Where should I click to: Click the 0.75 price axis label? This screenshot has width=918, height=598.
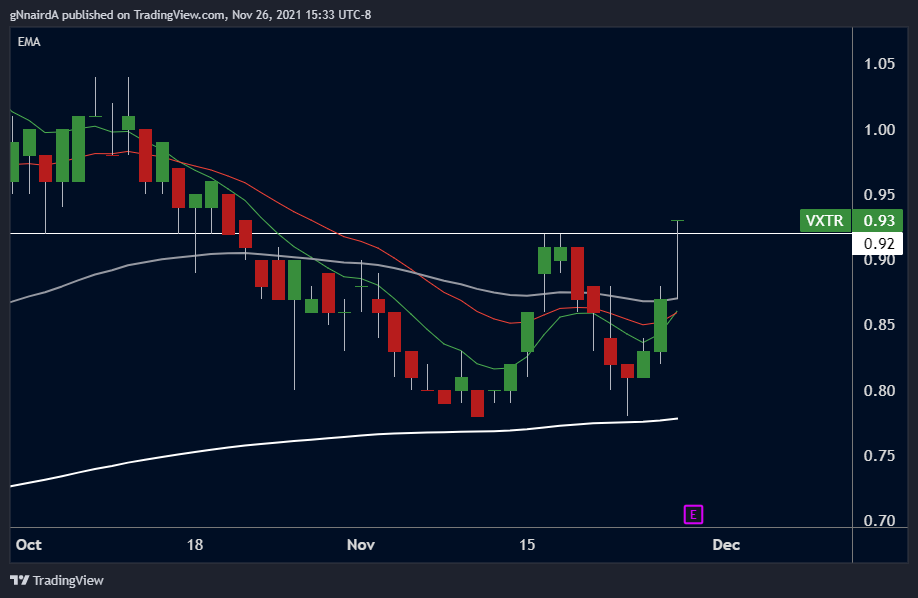(x=879, y=455)
